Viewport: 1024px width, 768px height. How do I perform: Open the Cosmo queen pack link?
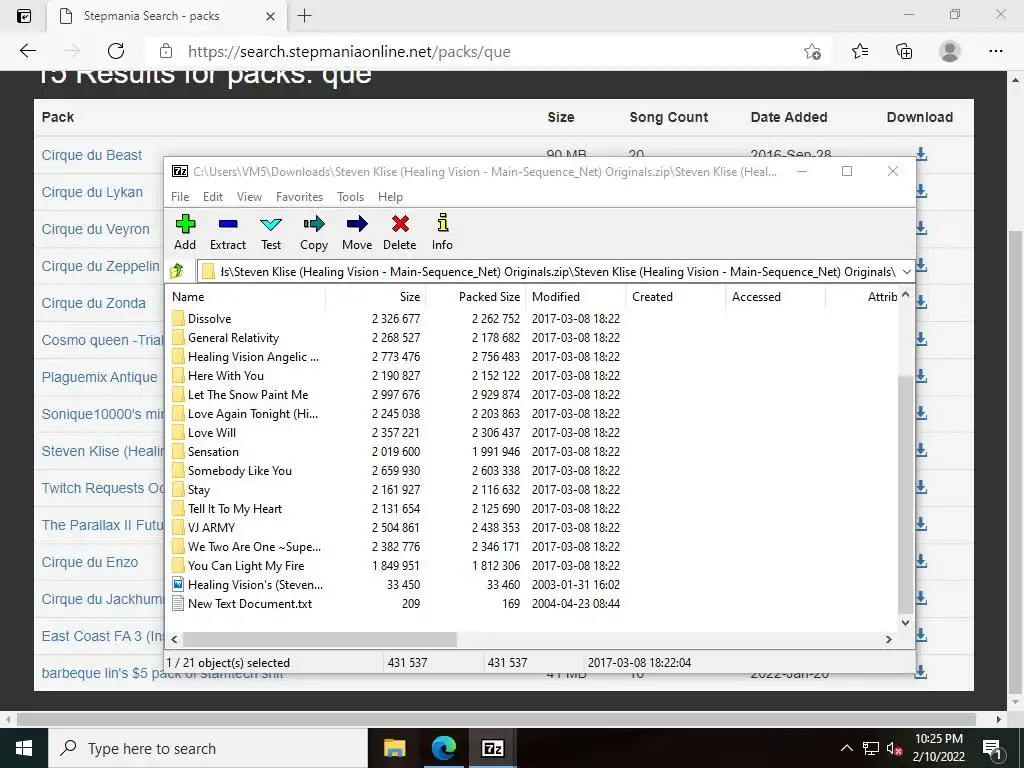point(102,340)
